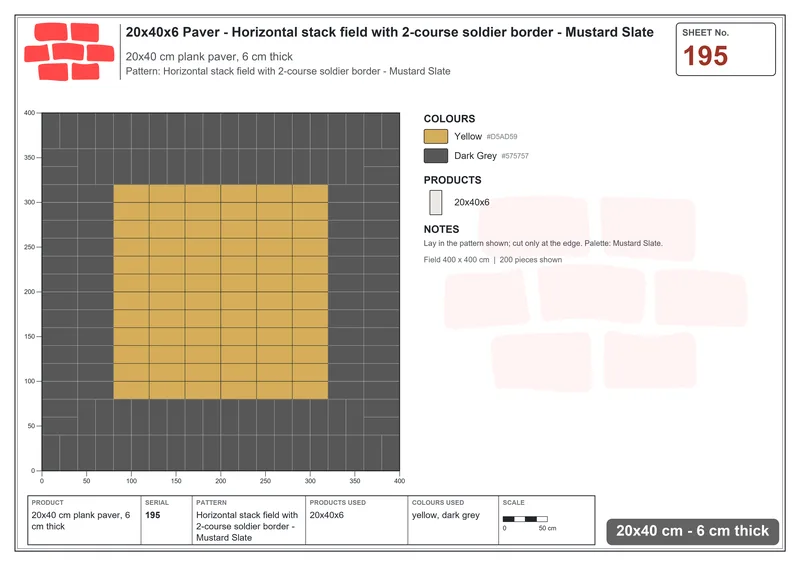Click the PRODUCTS heading
Screen dimensions: 800x566
pos(452,180)
